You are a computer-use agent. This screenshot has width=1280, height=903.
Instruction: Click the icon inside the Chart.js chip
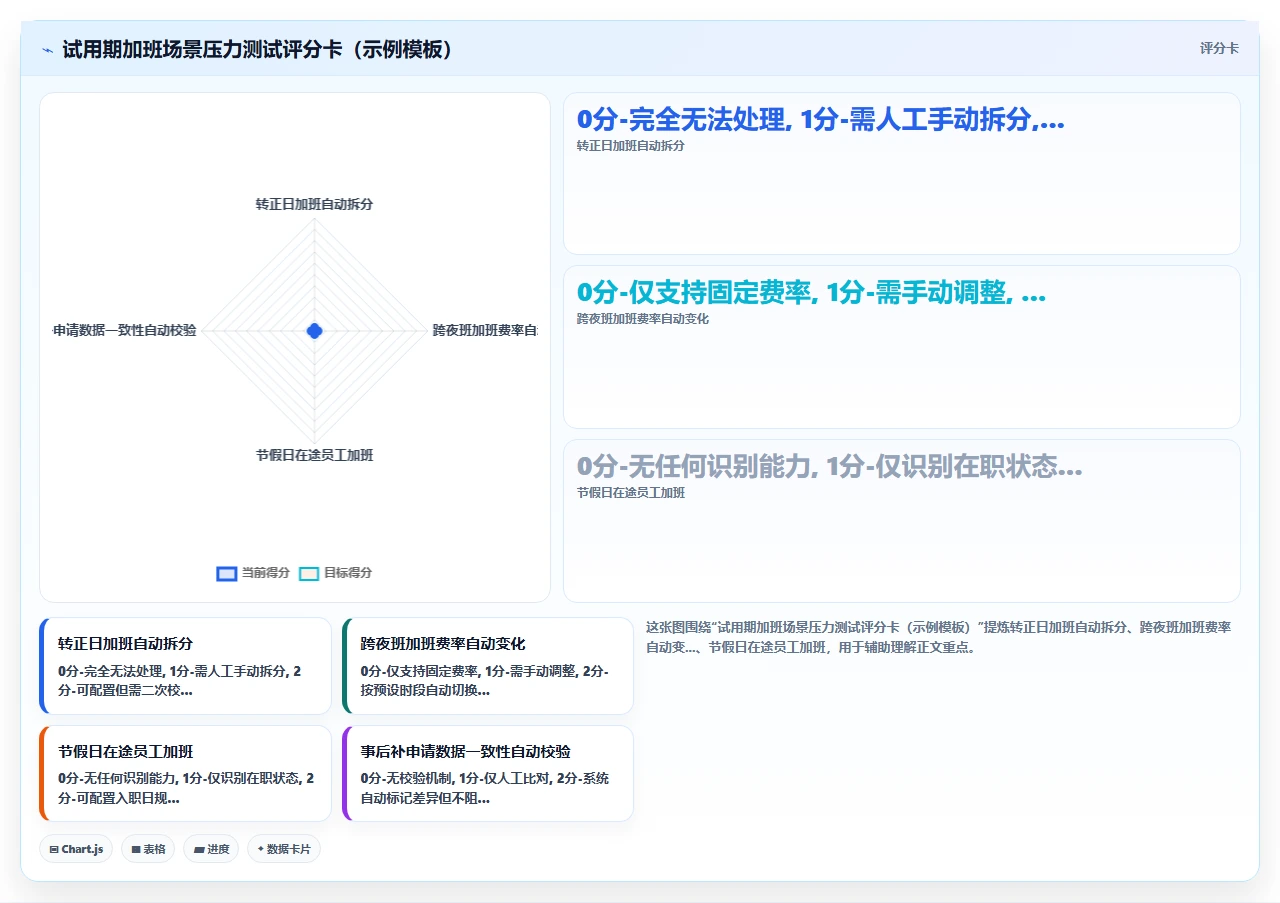point(54,849)
